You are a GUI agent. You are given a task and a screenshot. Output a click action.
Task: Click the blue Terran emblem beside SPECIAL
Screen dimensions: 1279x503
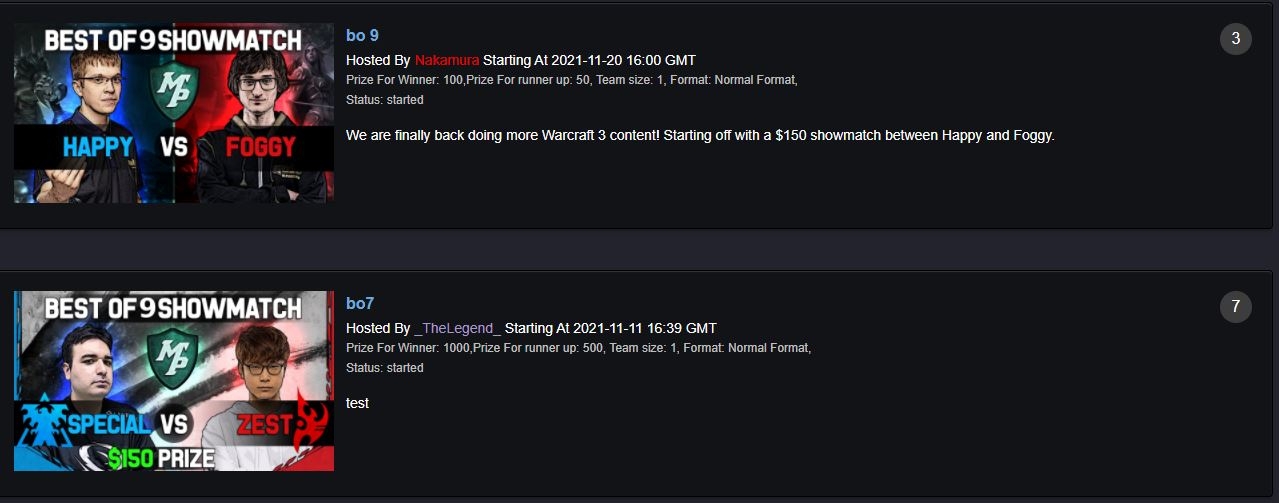38,426
